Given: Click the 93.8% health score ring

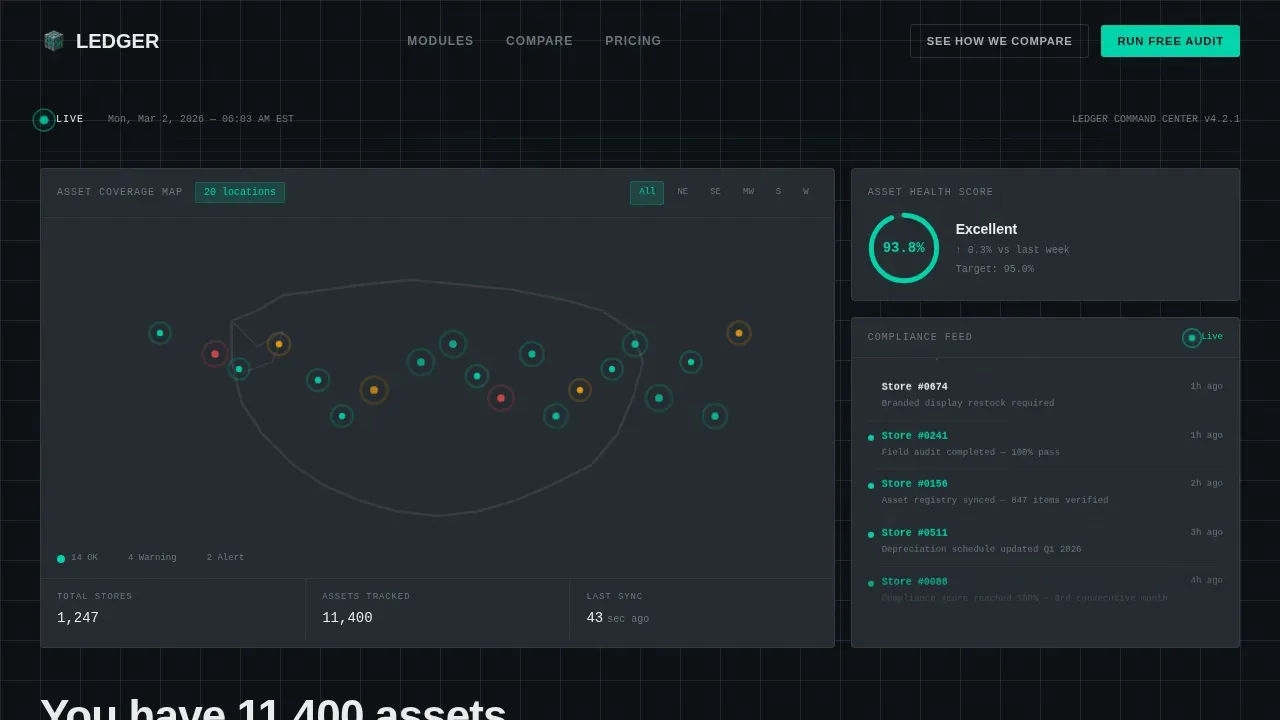Looking at the screenshot, I should 904,248.
